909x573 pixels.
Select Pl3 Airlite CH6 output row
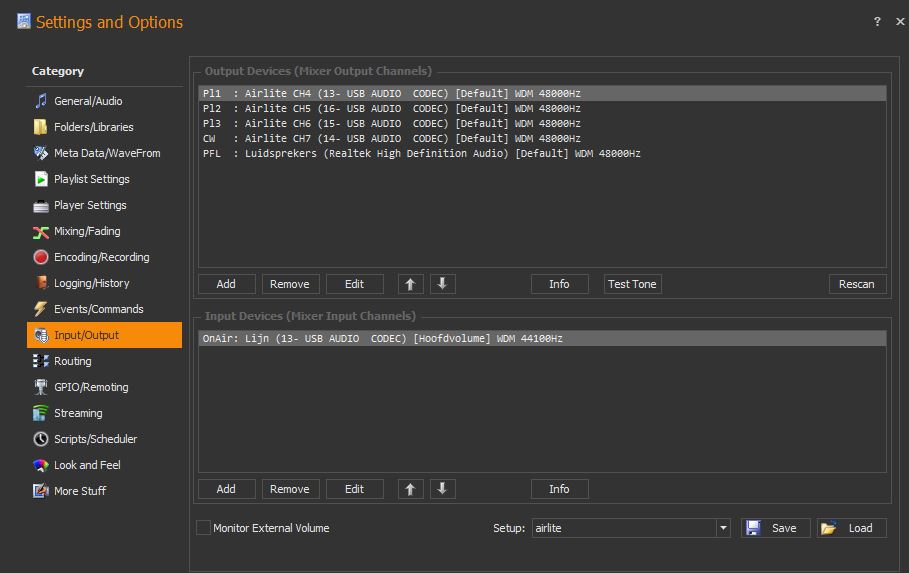pyautogui.click(x=542, y=124)
